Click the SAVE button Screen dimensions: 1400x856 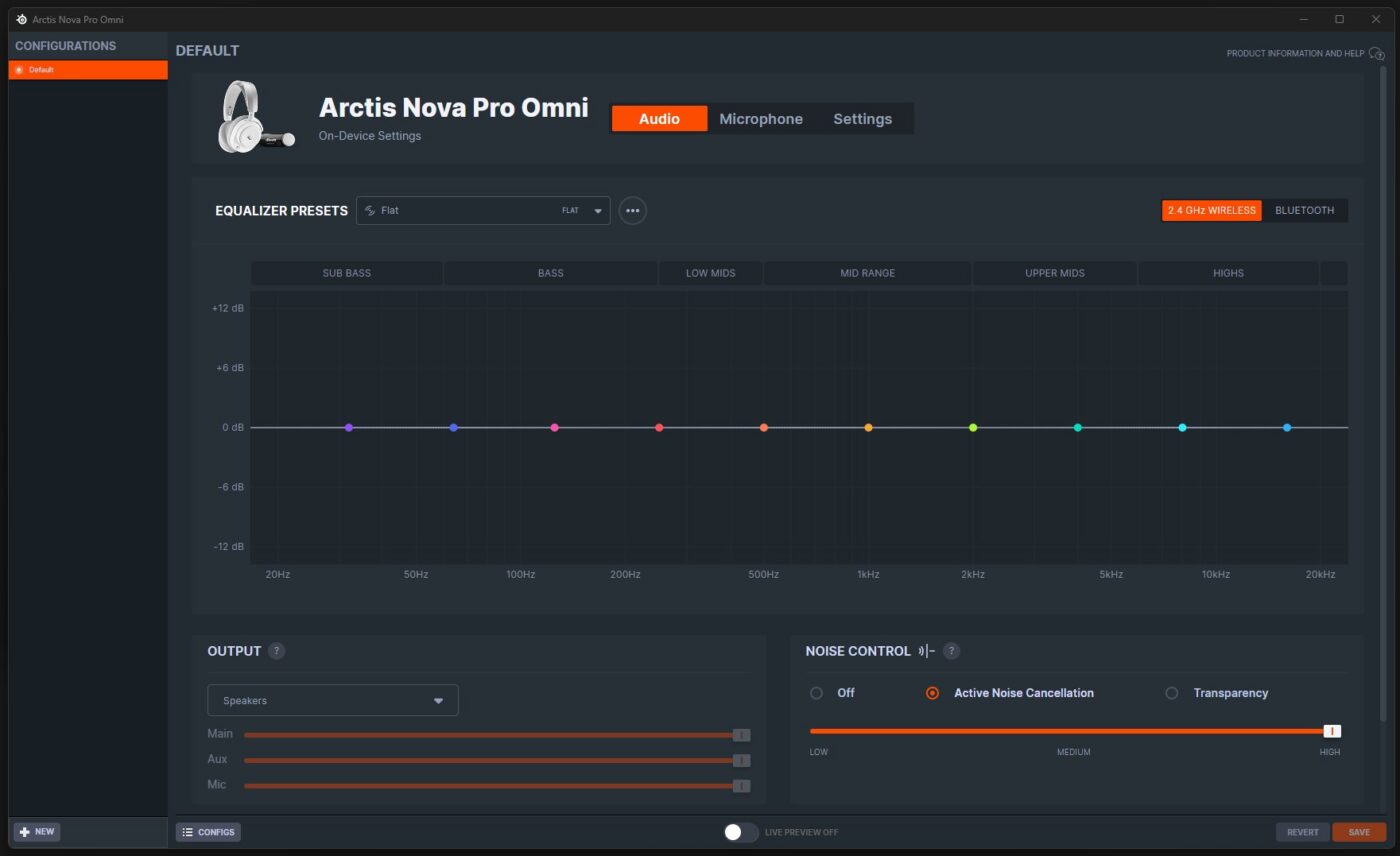click(x=1359, y=832)
